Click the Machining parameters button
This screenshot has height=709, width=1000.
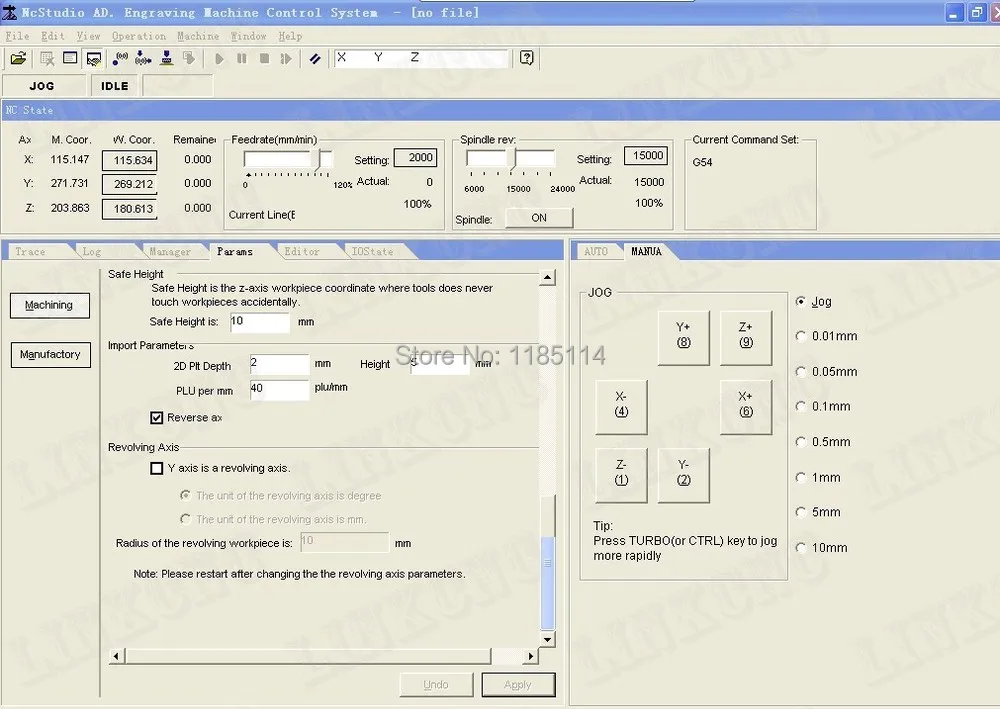pyautogui.click(x=50, y=305)
